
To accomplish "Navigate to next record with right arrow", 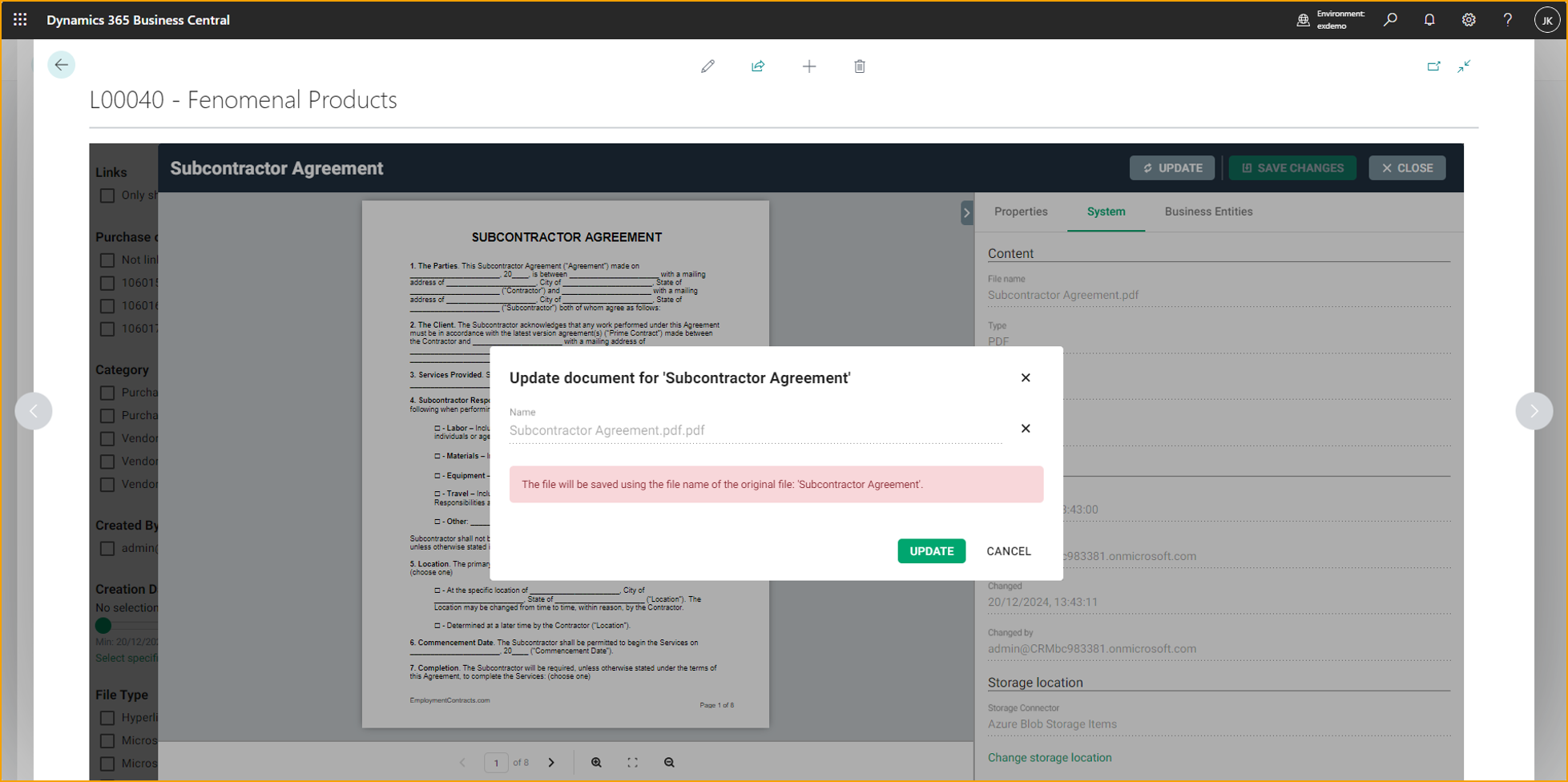I will click(1534, 411).
